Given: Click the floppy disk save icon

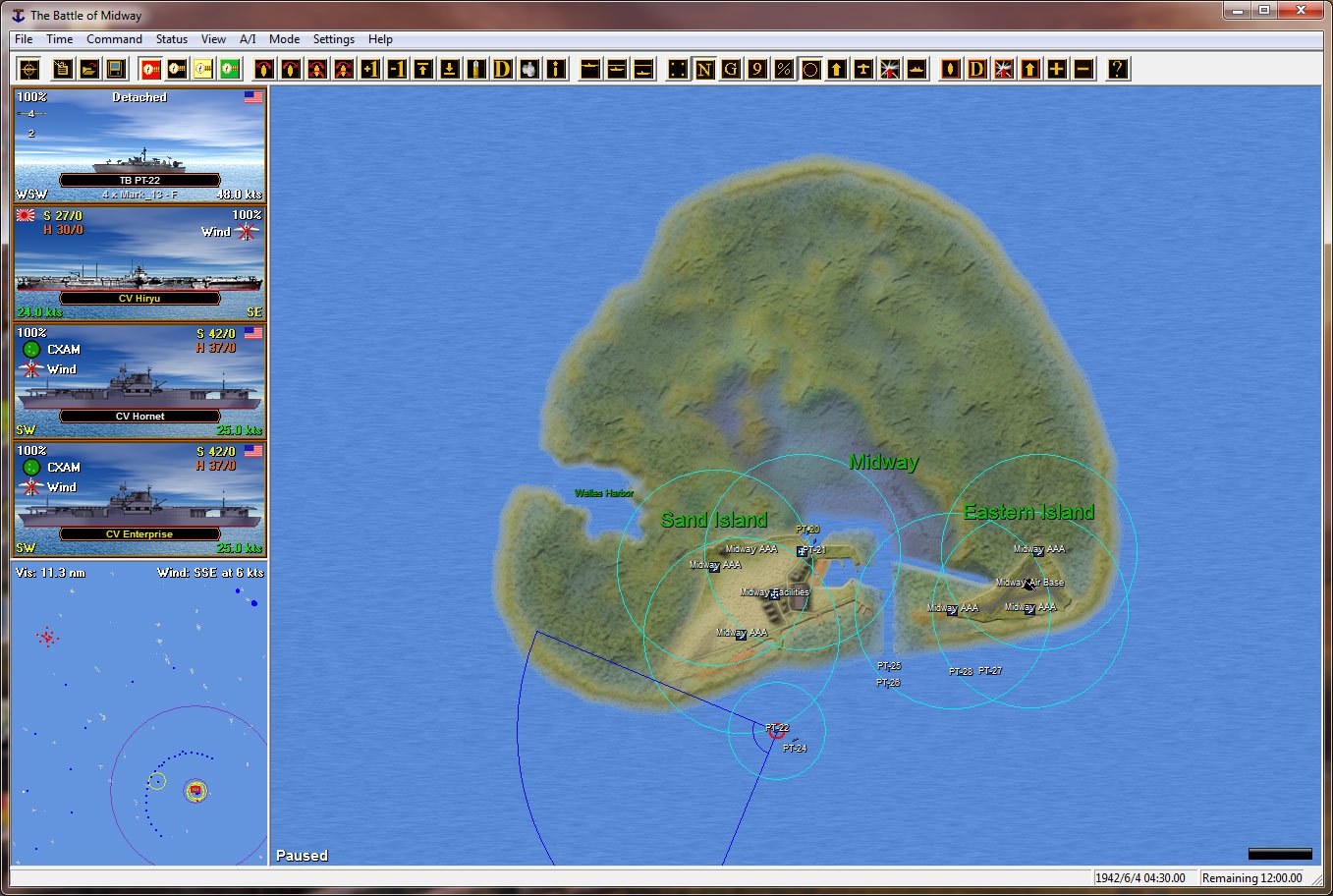Looking at the screenshot, I should point(115,69).
